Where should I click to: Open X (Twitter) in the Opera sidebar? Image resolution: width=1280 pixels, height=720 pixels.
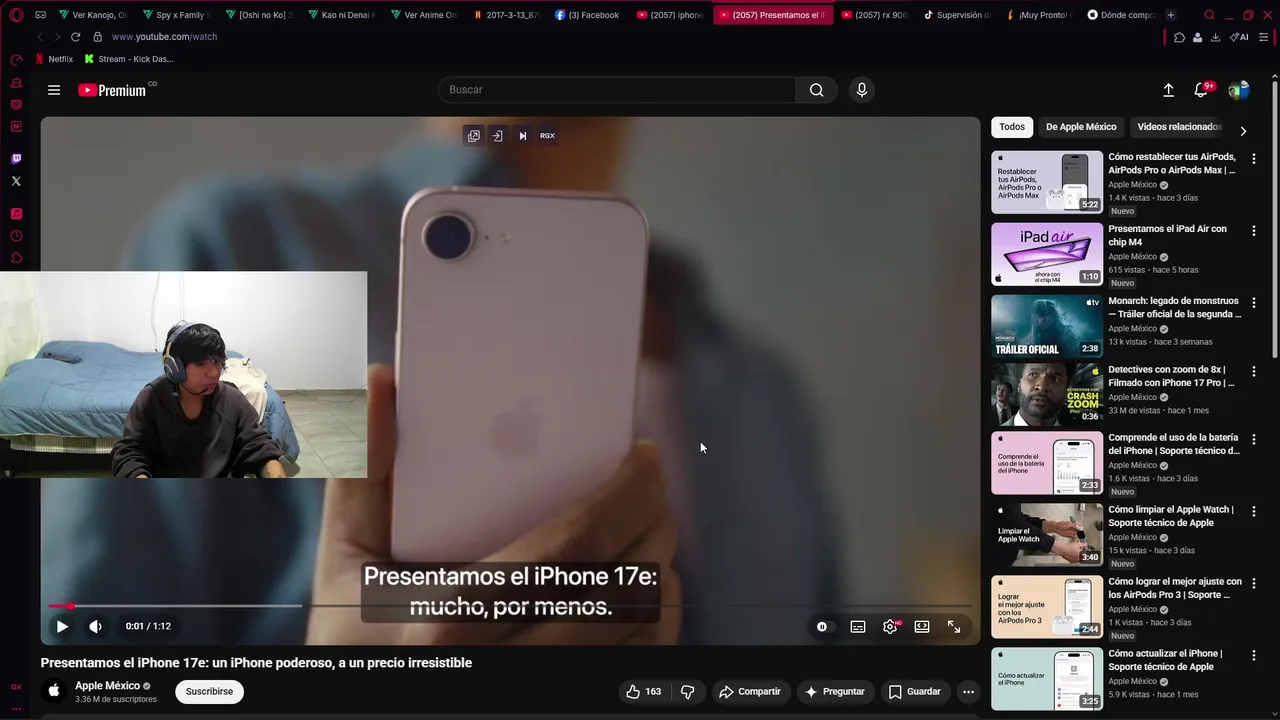16,181
